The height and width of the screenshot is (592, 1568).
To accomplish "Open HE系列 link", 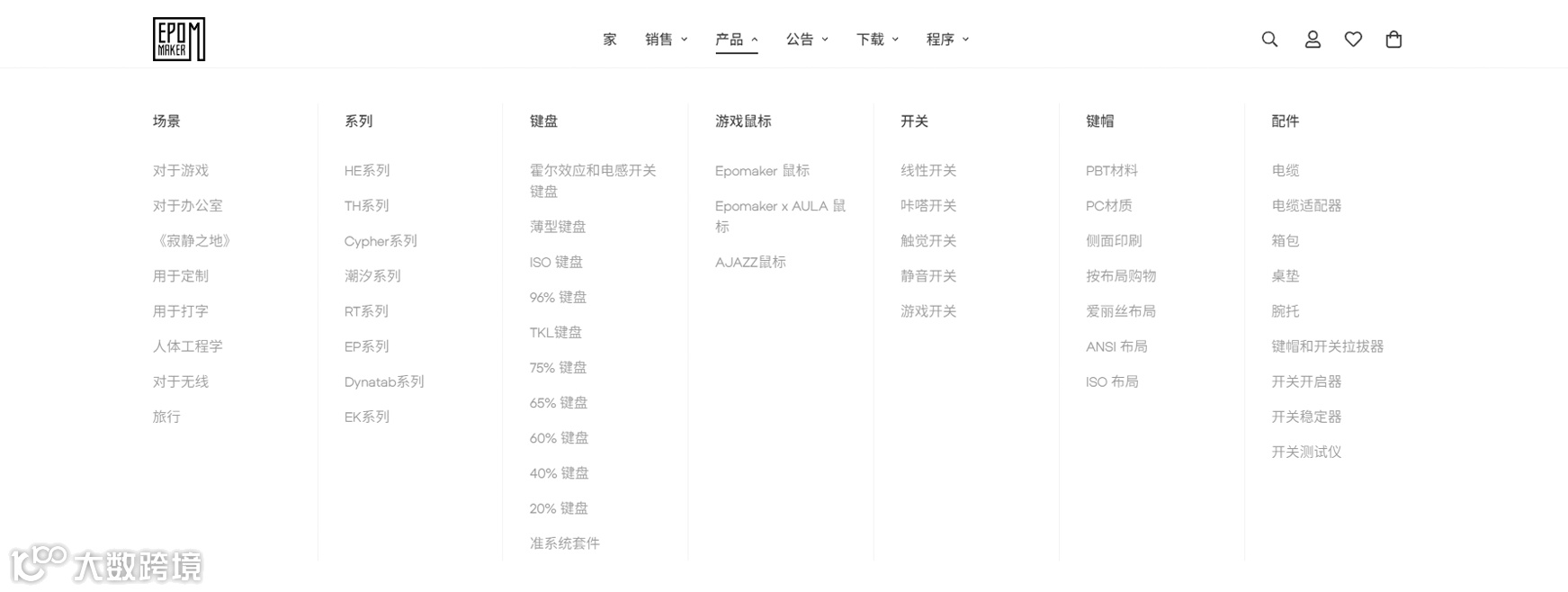I will click(x=367, y=171).
